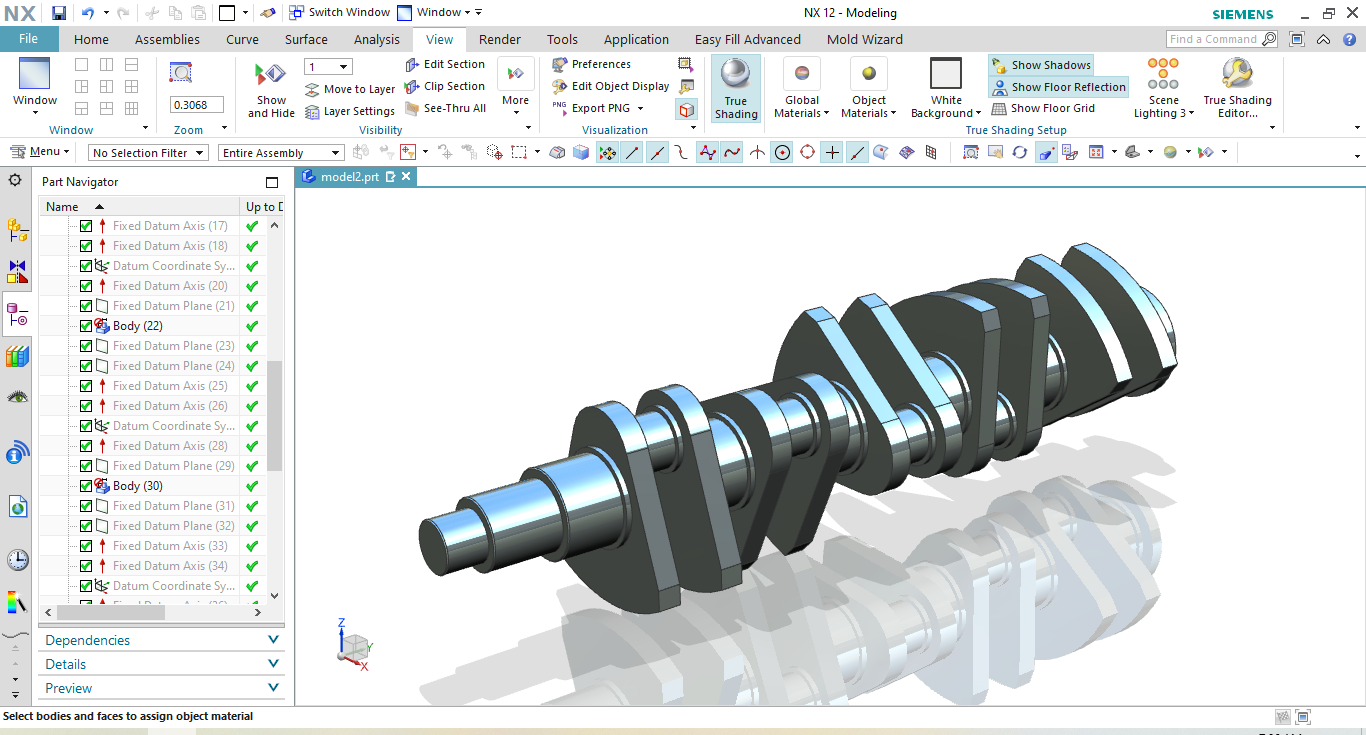
Task: Toggle checkbox for Fixed Datum Plane (31)
Action: click(x=86, y=506)
